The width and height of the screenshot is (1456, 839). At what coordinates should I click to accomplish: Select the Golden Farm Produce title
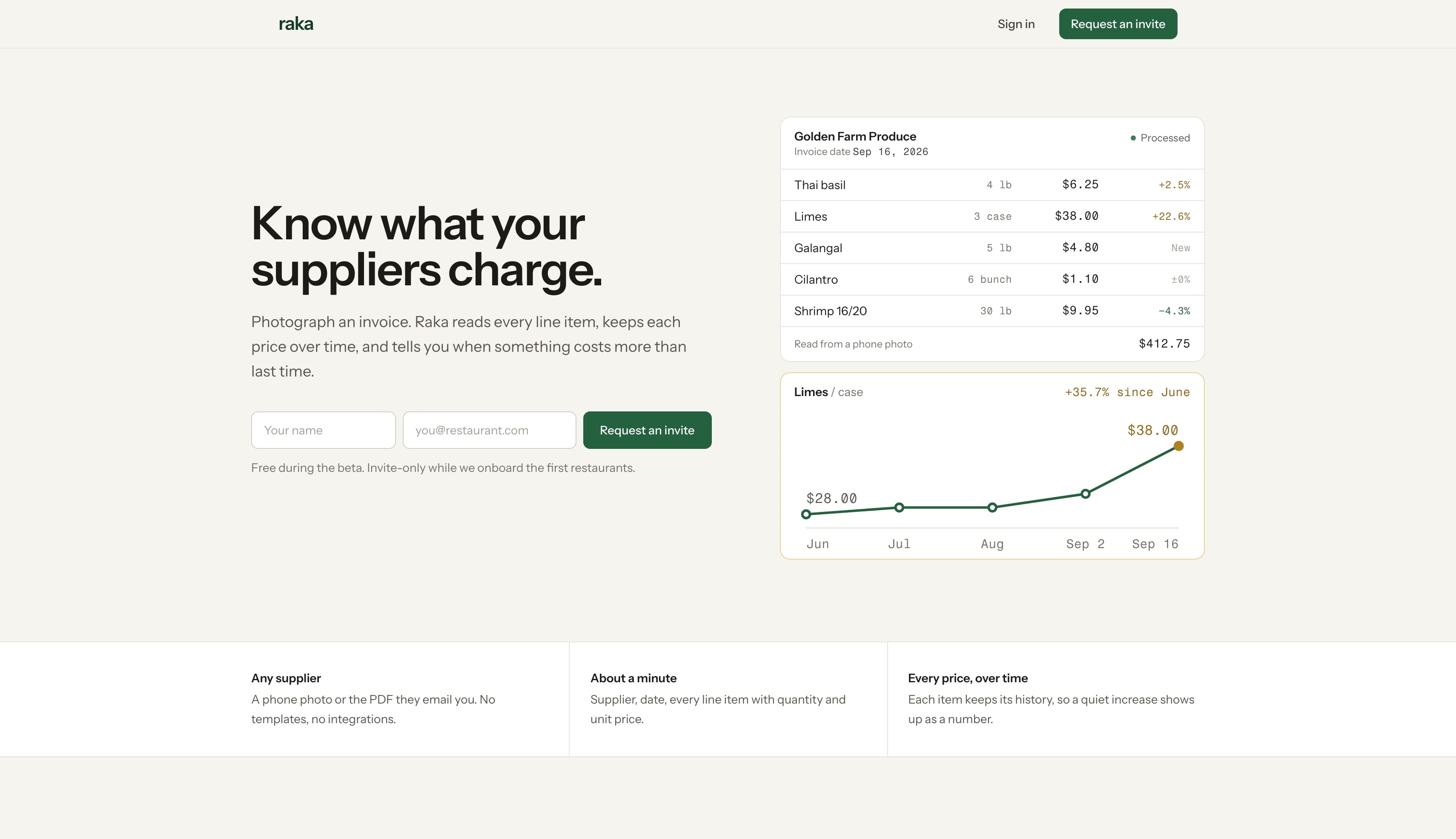tap(855, 136)
